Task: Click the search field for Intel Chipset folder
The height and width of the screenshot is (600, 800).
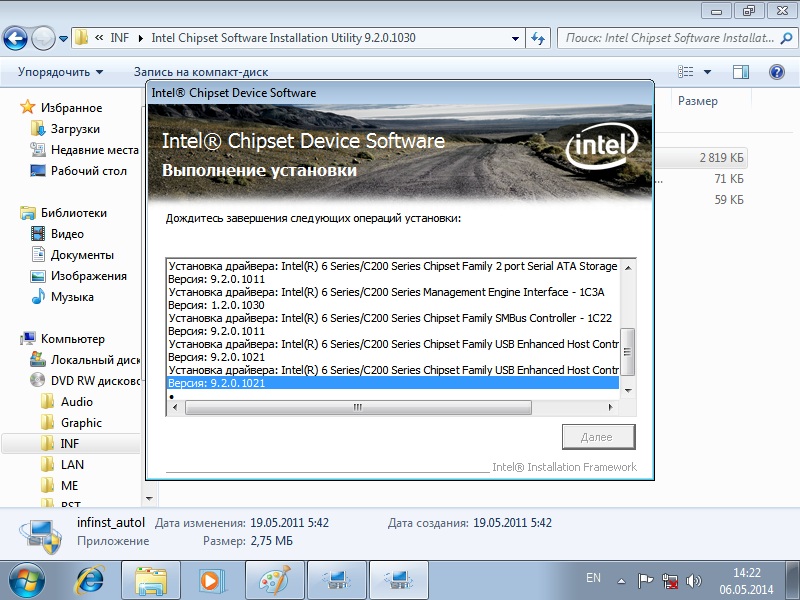Action: (x=669, y=38)
